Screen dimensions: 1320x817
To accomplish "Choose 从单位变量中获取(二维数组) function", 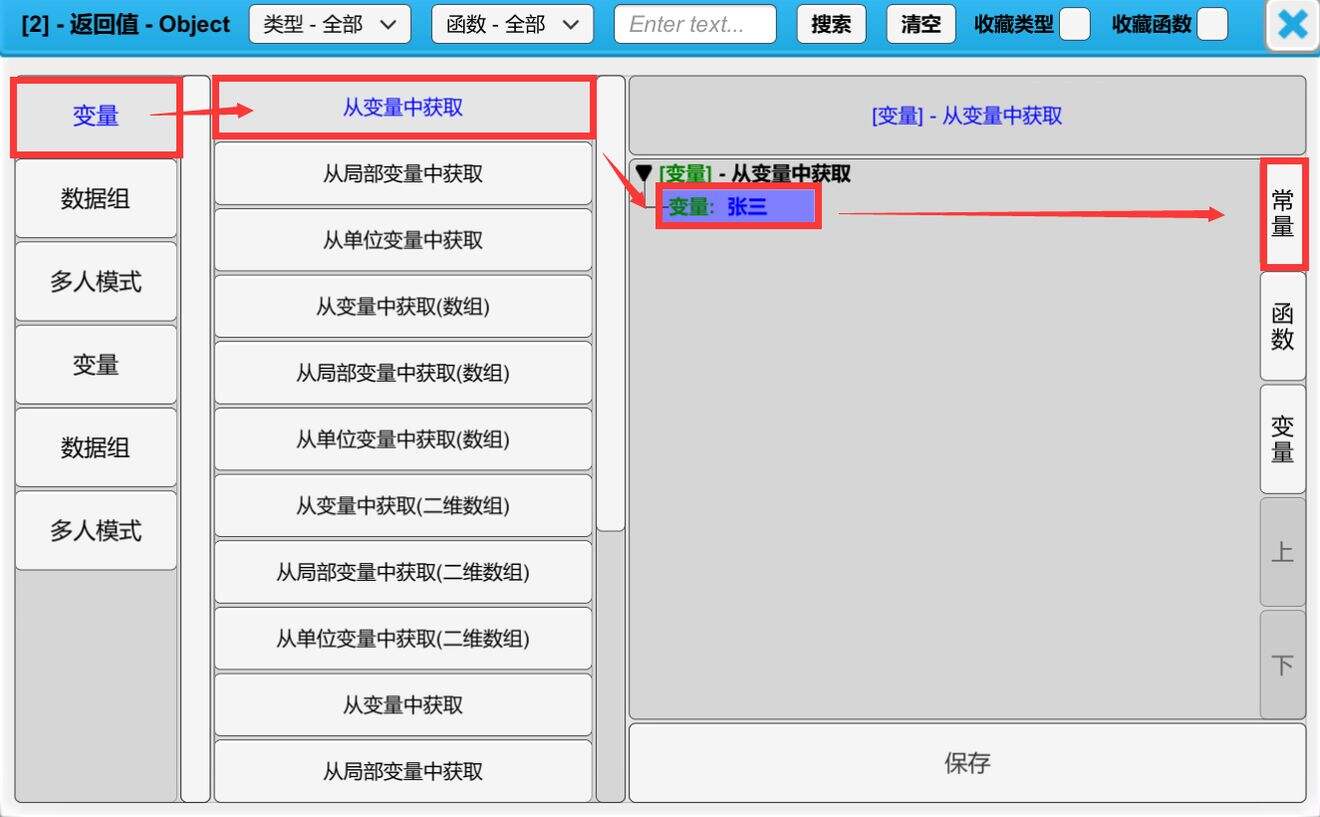I will tap(403, 638).
